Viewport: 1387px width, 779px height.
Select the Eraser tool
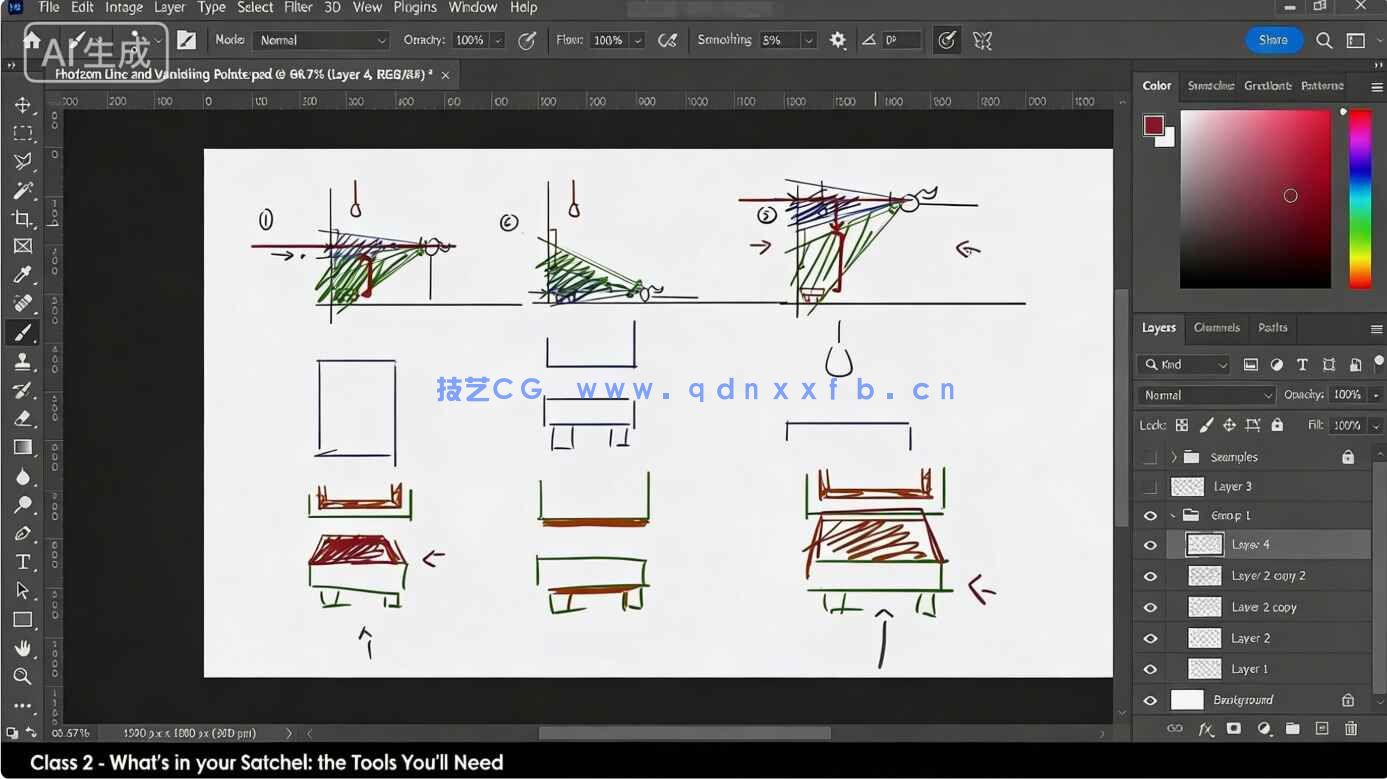pos(22,419)
